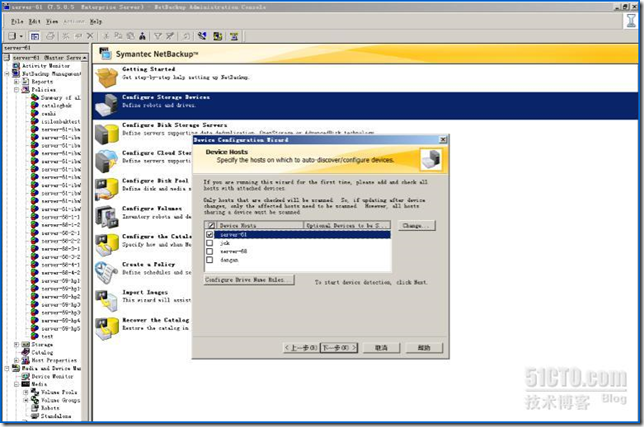Open the File menu
Image resolution: width=644 pixels, height=427 pixels.
click(17, 21)
